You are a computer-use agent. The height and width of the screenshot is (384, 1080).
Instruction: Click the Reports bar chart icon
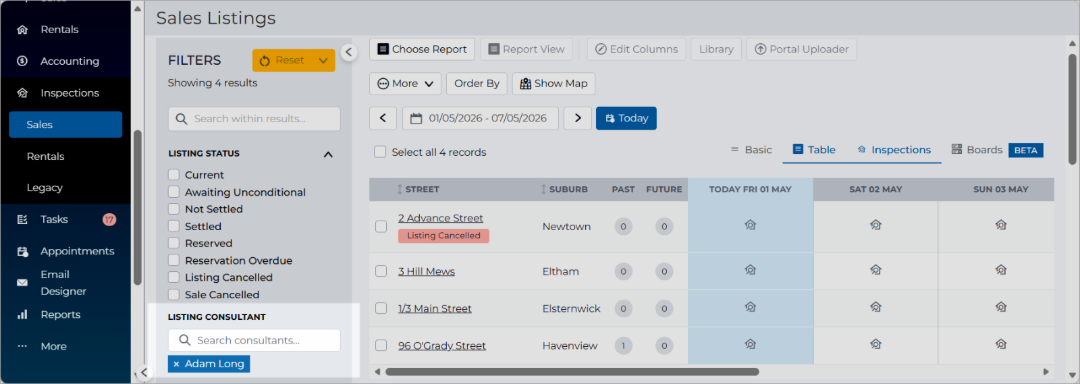click(x=23, y=314)
